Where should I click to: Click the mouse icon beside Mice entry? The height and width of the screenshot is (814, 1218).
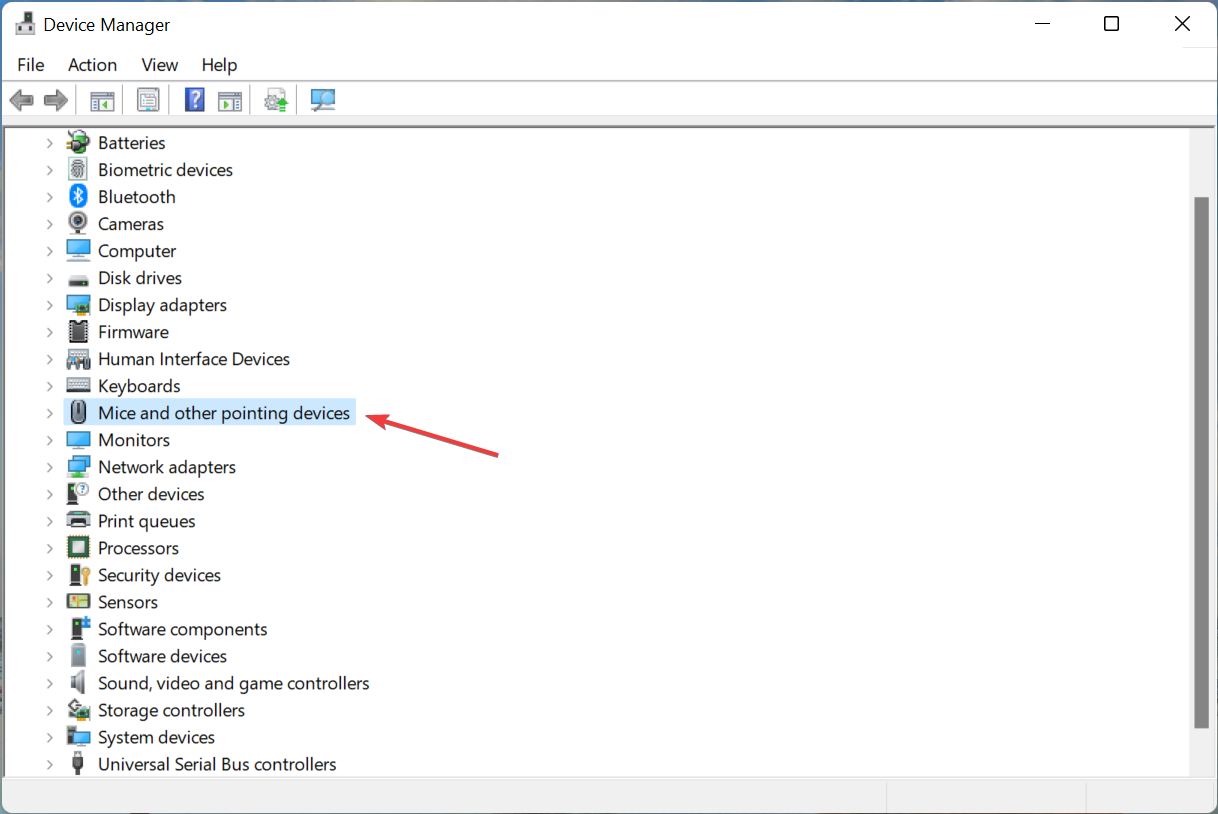tap(78, 412)
